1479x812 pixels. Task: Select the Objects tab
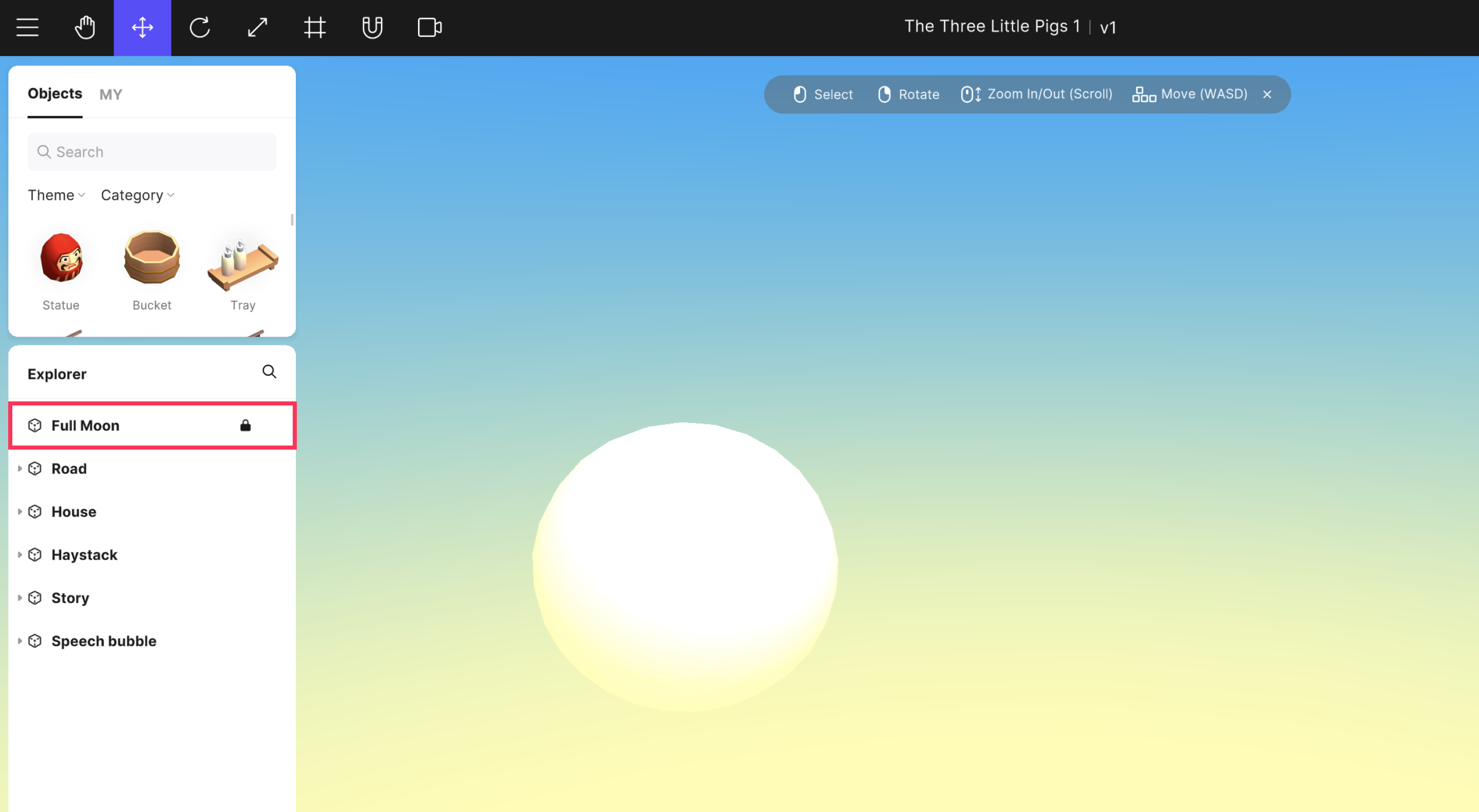pyautogui.click(x=54, y=93)
